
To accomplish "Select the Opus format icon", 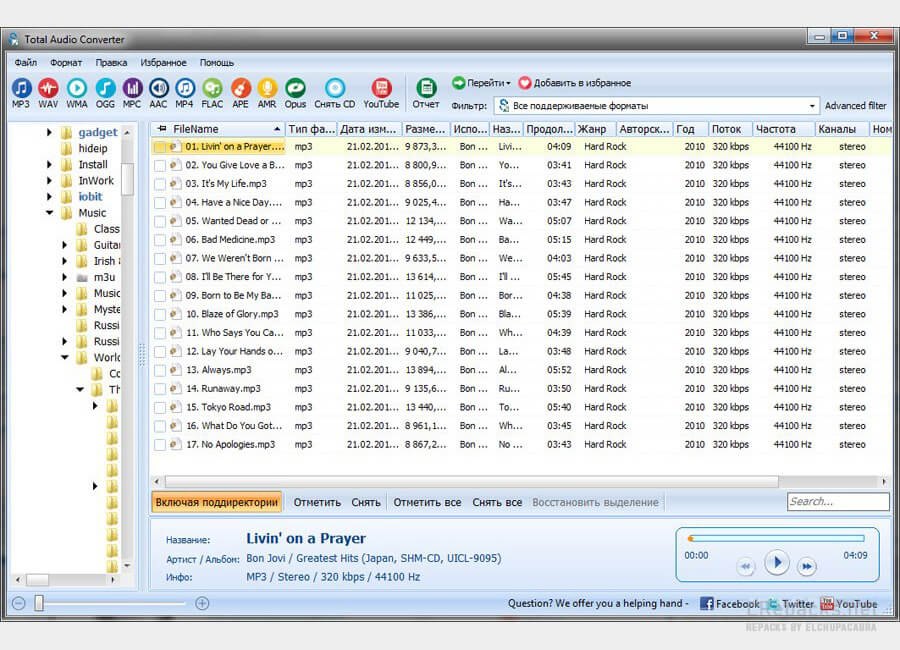I will pyautogui.click(x=295, y=88).
